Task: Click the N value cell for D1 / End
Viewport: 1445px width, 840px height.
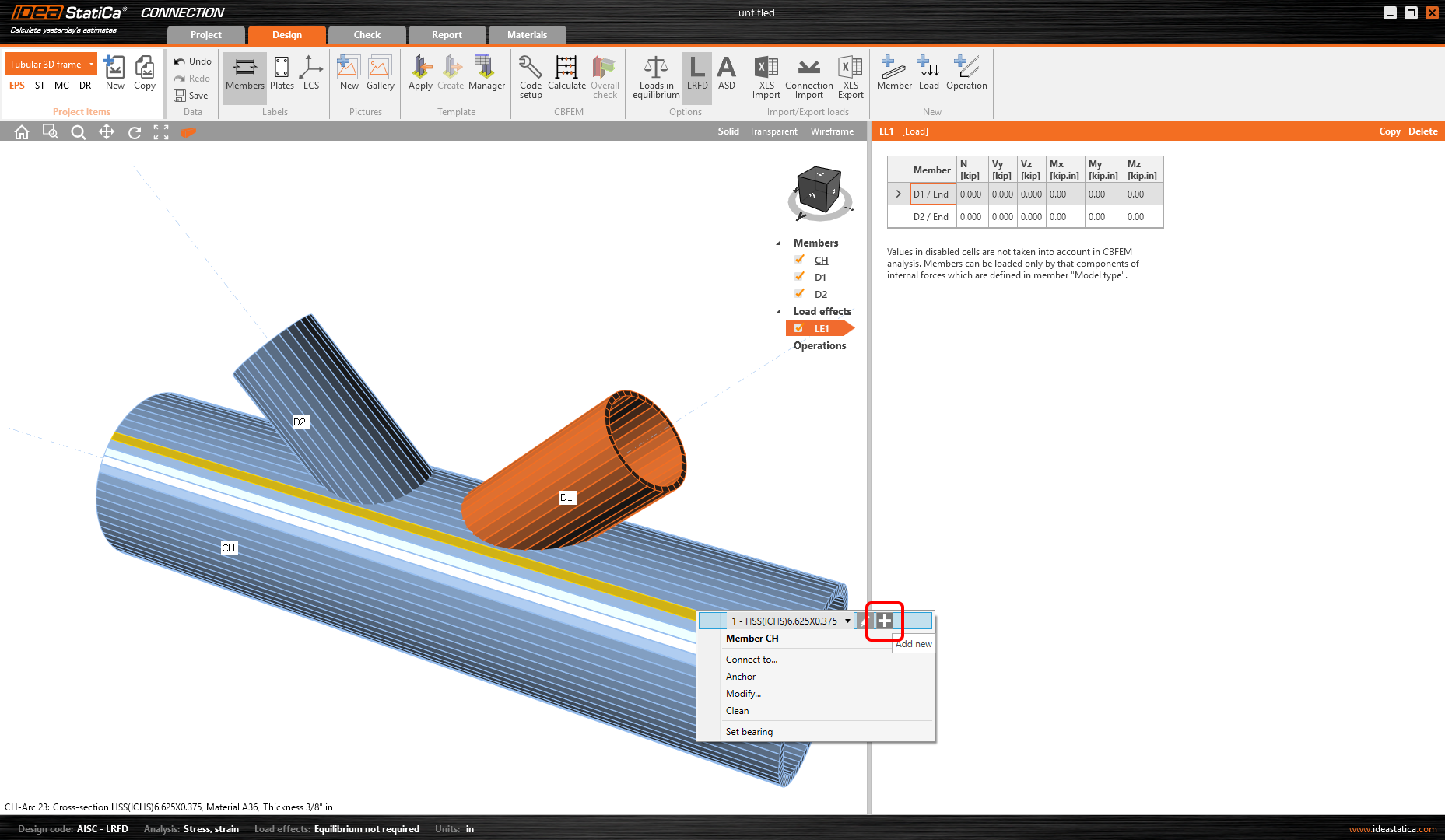Action: 970,194
